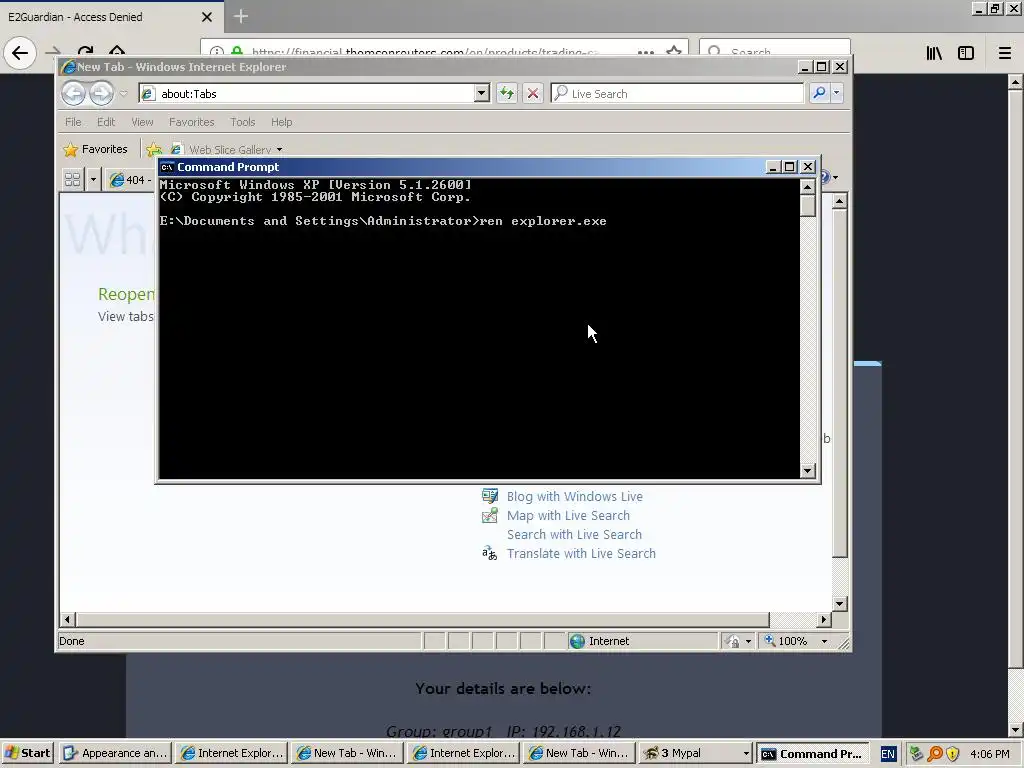Image resolution: width=1024 pixels, height=768 pixels.
Task: Click Internet Explorer forward button
Action: pyautogui.click(x=101, y=93)
